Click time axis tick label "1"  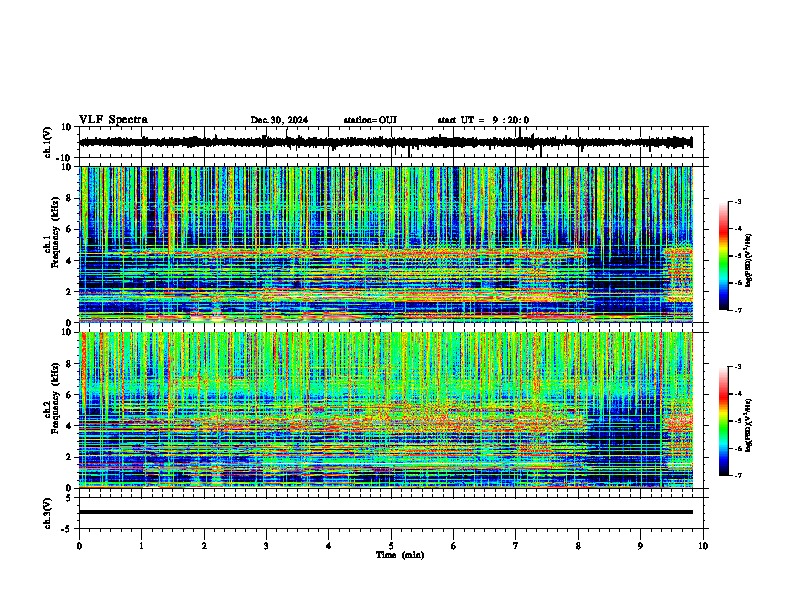click(x=142, y=546)
